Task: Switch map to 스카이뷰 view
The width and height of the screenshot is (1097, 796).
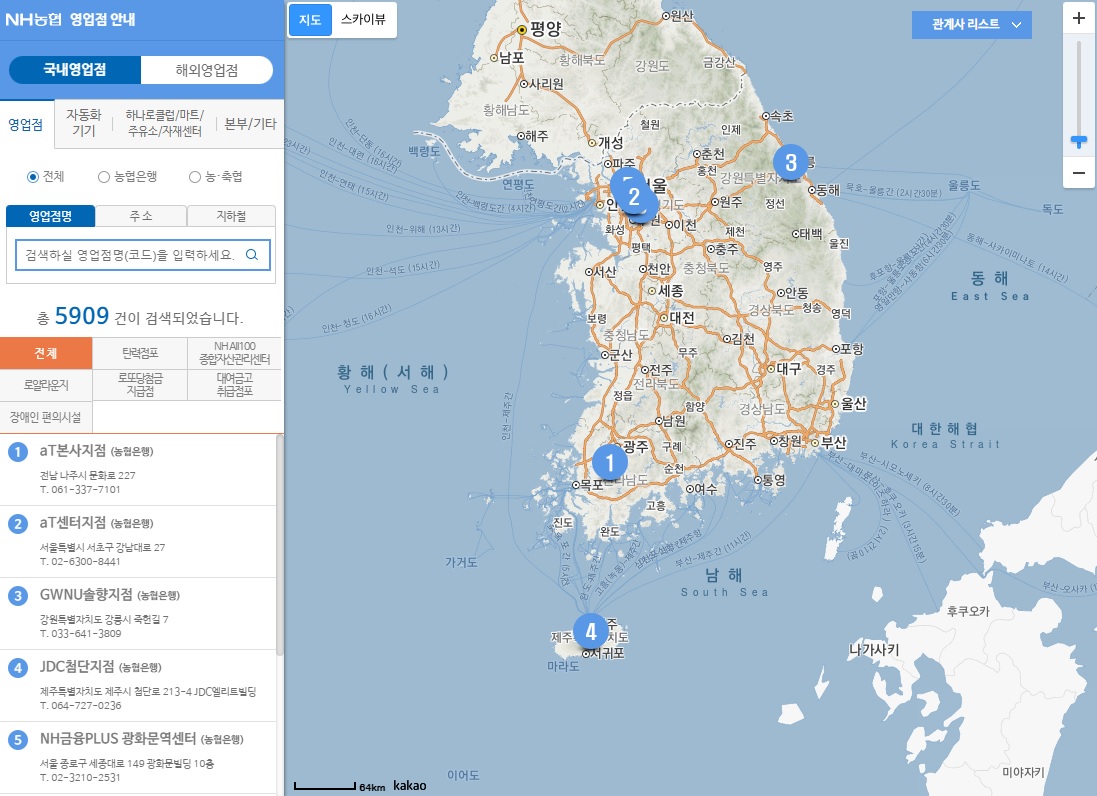Action: pos(363,20)
